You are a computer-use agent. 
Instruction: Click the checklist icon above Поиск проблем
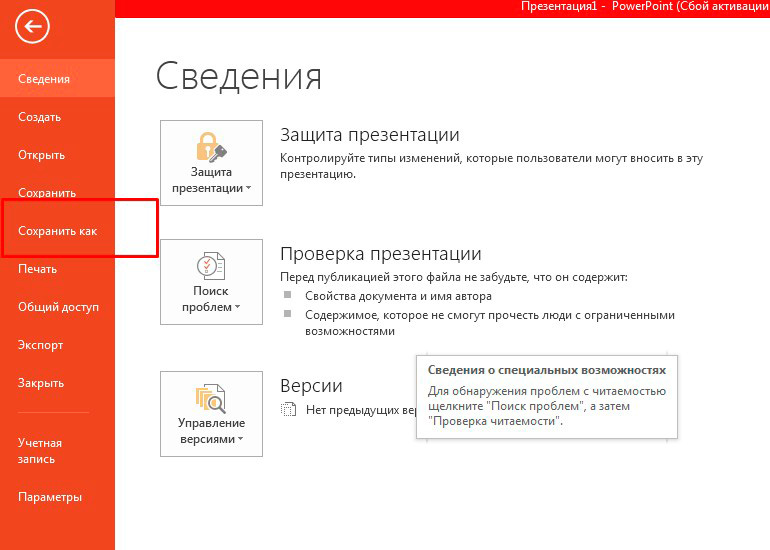click(x=211, y=265)
